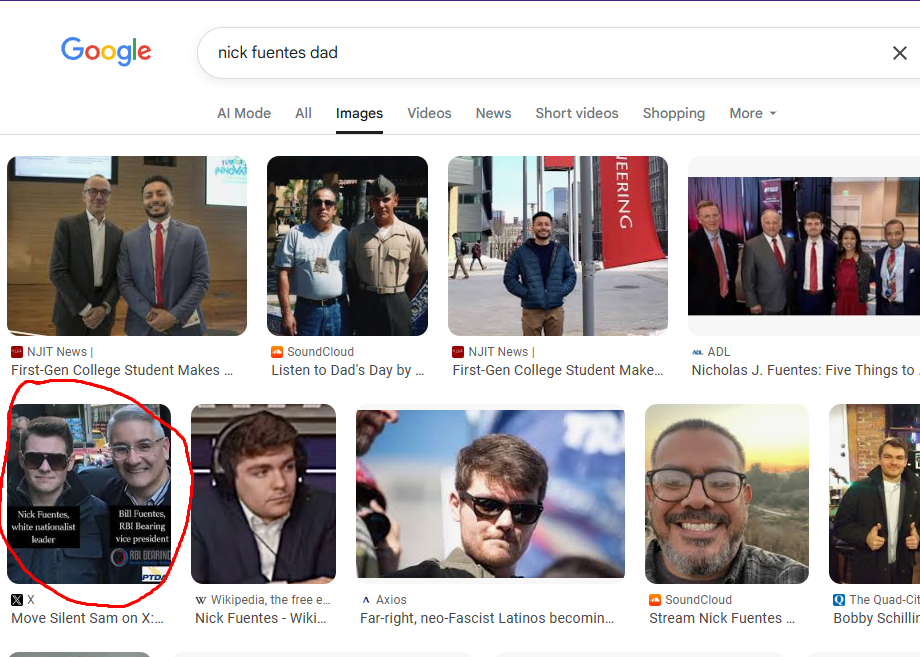Click the Google logo
Image resolution: width=920 pixels, height=657 pixels.
click(x=106, y=52)
